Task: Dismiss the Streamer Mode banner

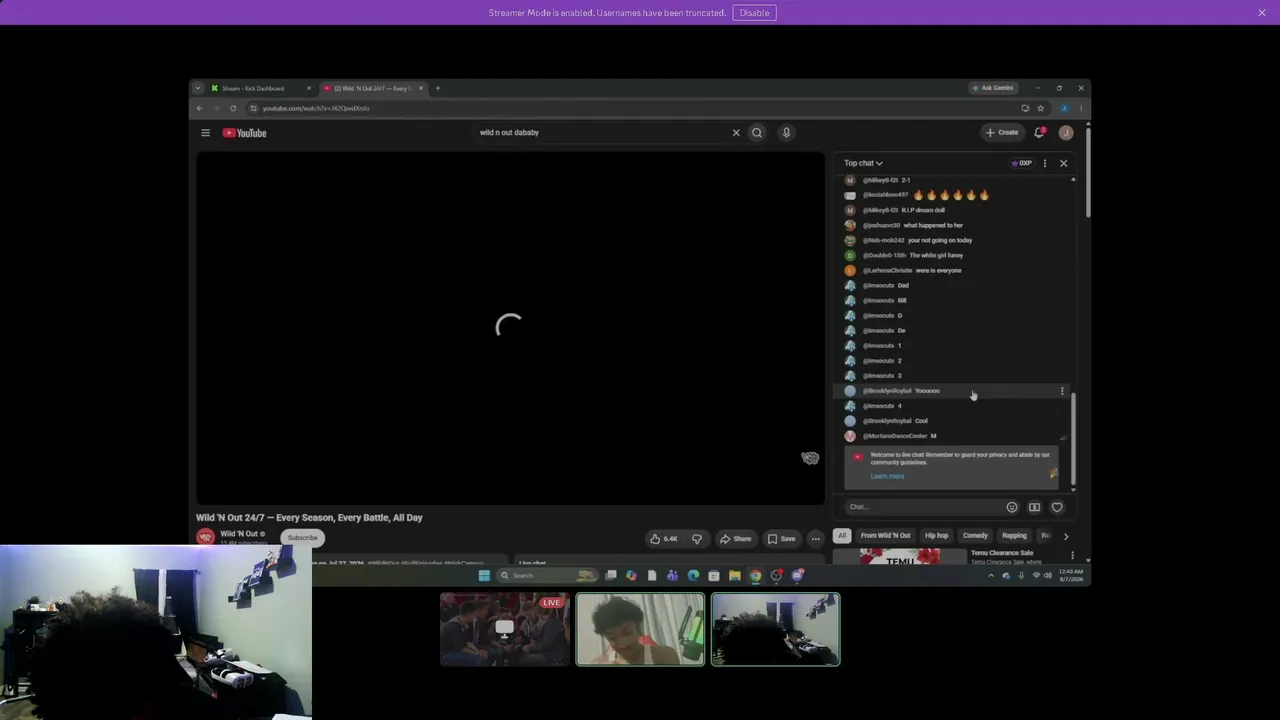Action: [x=1262, y=13]
